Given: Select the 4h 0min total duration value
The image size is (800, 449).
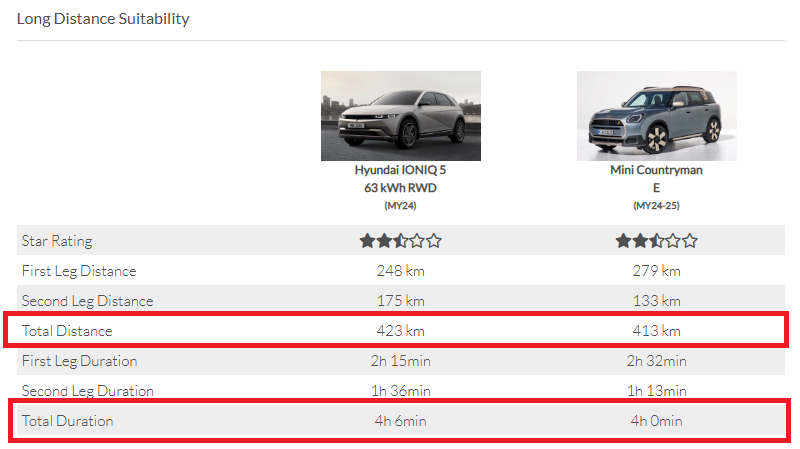Looking at the screenshot, I should (656, 421).
